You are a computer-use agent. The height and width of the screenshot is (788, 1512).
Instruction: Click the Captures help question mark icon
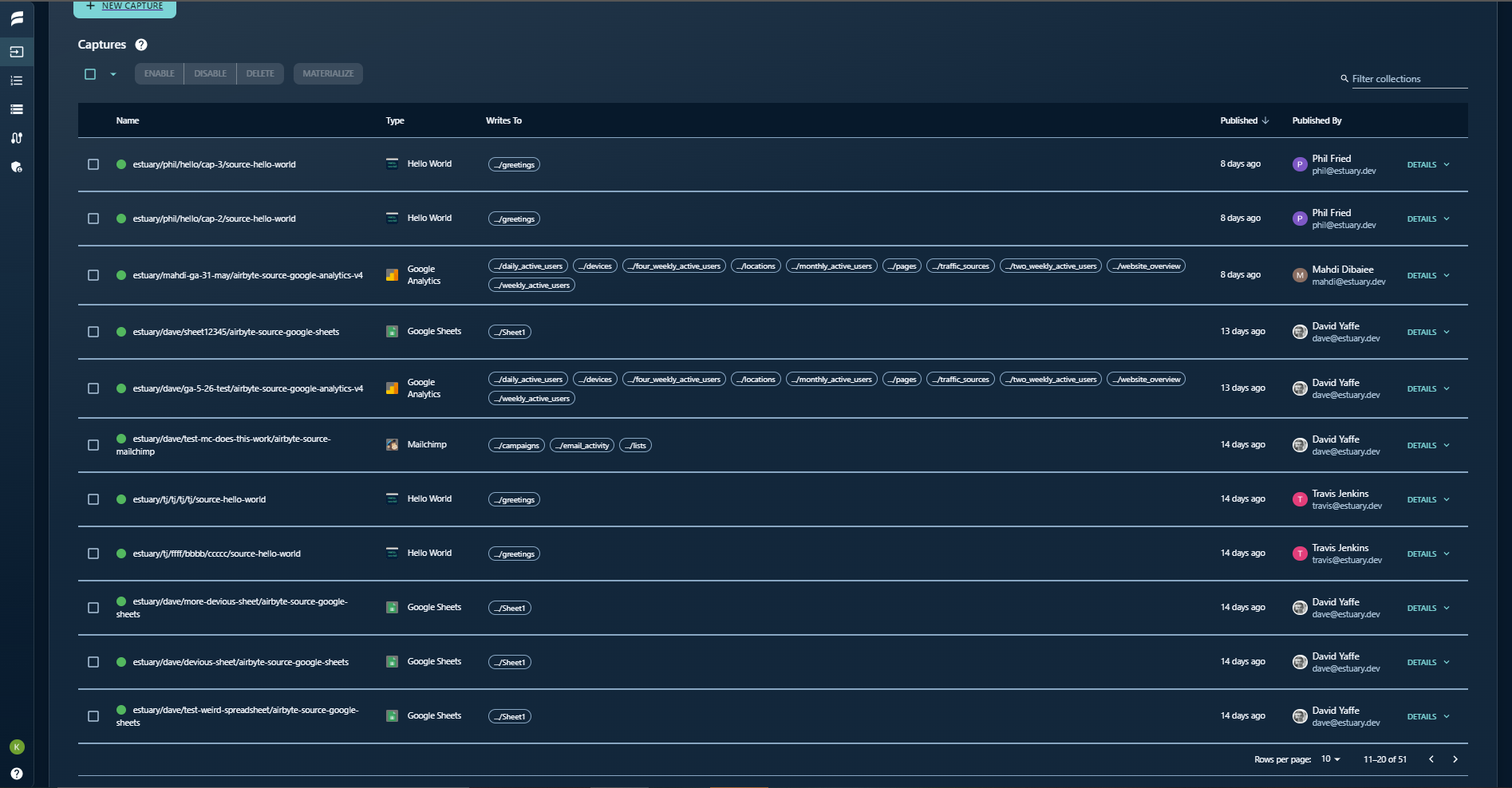pos(141,45)
